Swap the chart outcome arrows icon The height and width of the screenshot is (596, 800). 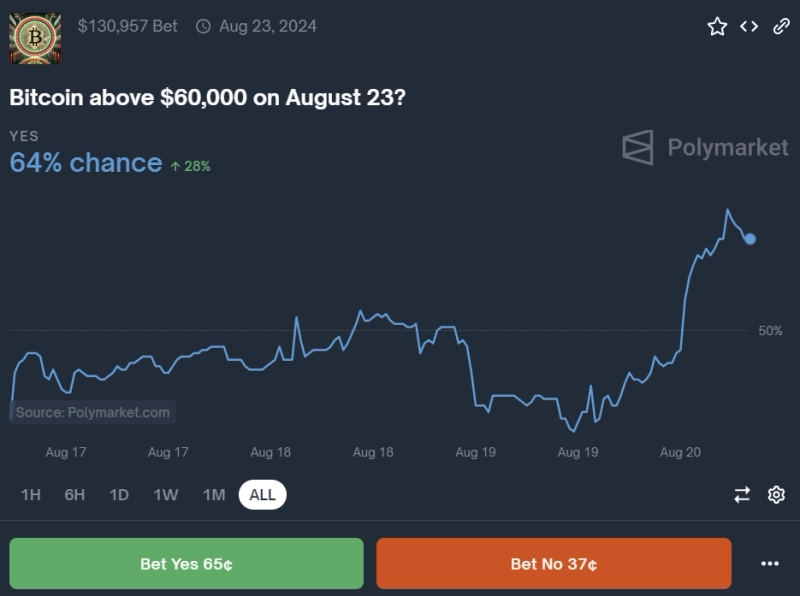pos(742,494)
